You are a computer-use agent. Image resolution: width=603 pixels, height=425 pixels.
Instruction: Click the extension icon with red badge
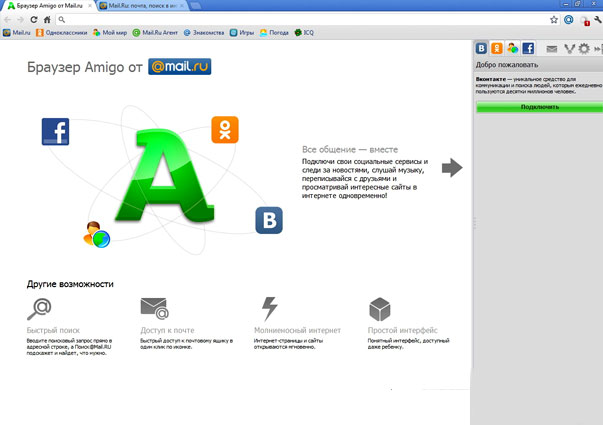(x=585, y=21)
